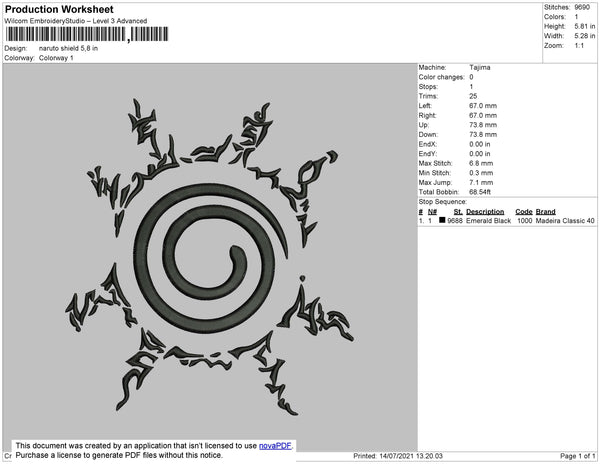Click the Up value 73.8 mm
Viewport: 600px width, 464px height.
tap(483, 125)
